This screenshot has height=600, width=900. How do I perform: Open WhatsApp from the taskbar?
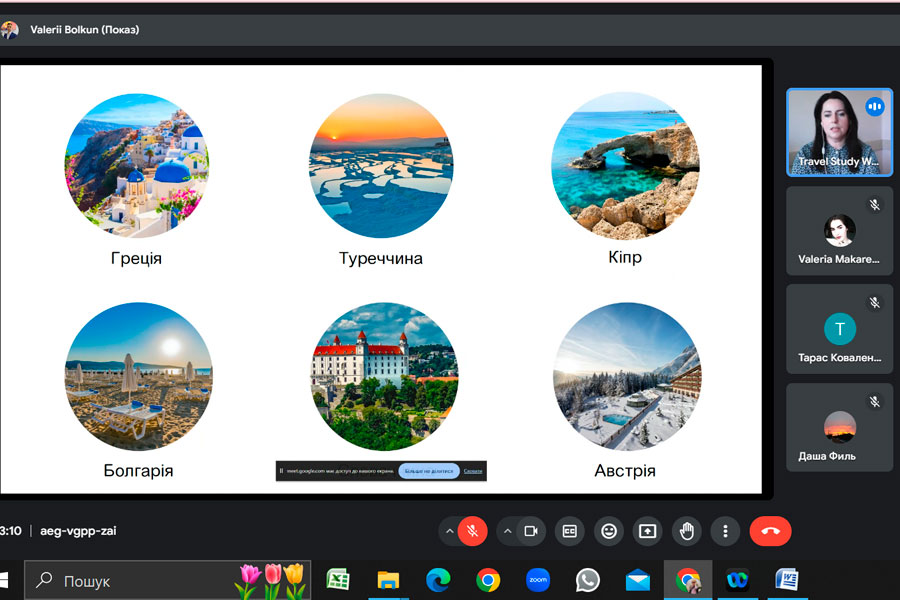click(588, 580)
